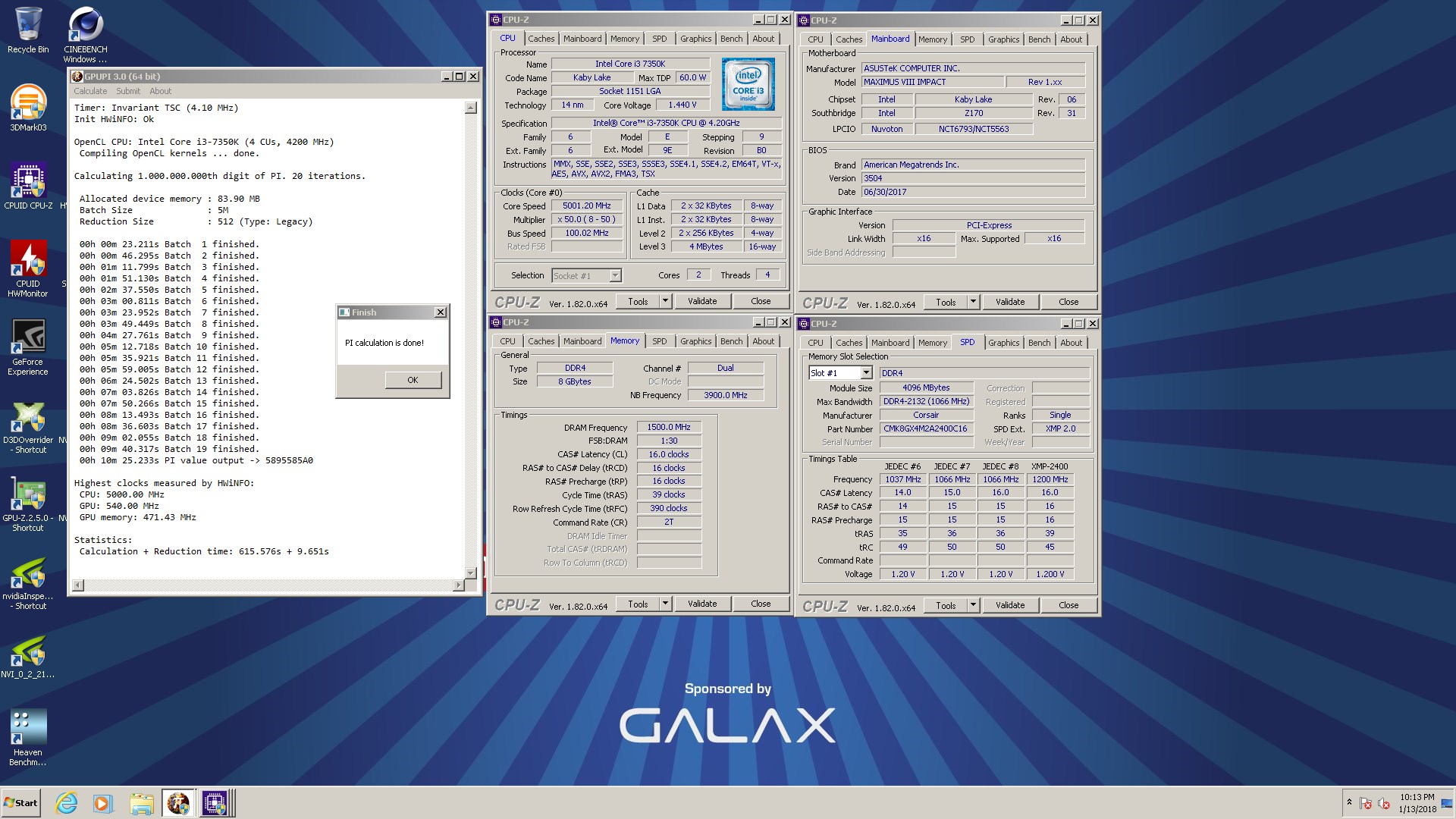1456x819 pixels.
Task: Open 3DMark03 desktop icon
Action: [28, 108]
